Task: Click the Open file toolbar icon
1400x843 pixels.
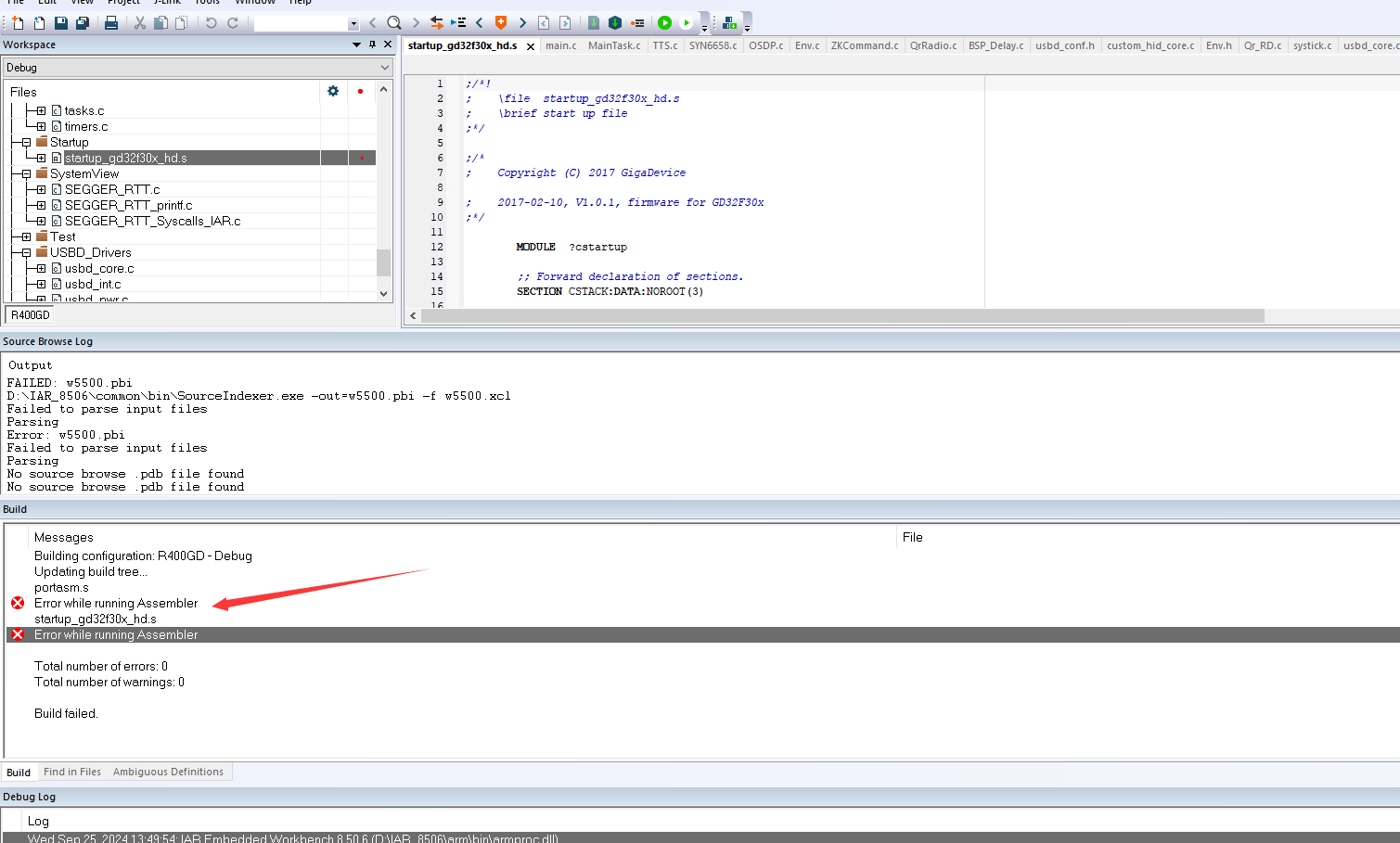Action: pos(39,23)
